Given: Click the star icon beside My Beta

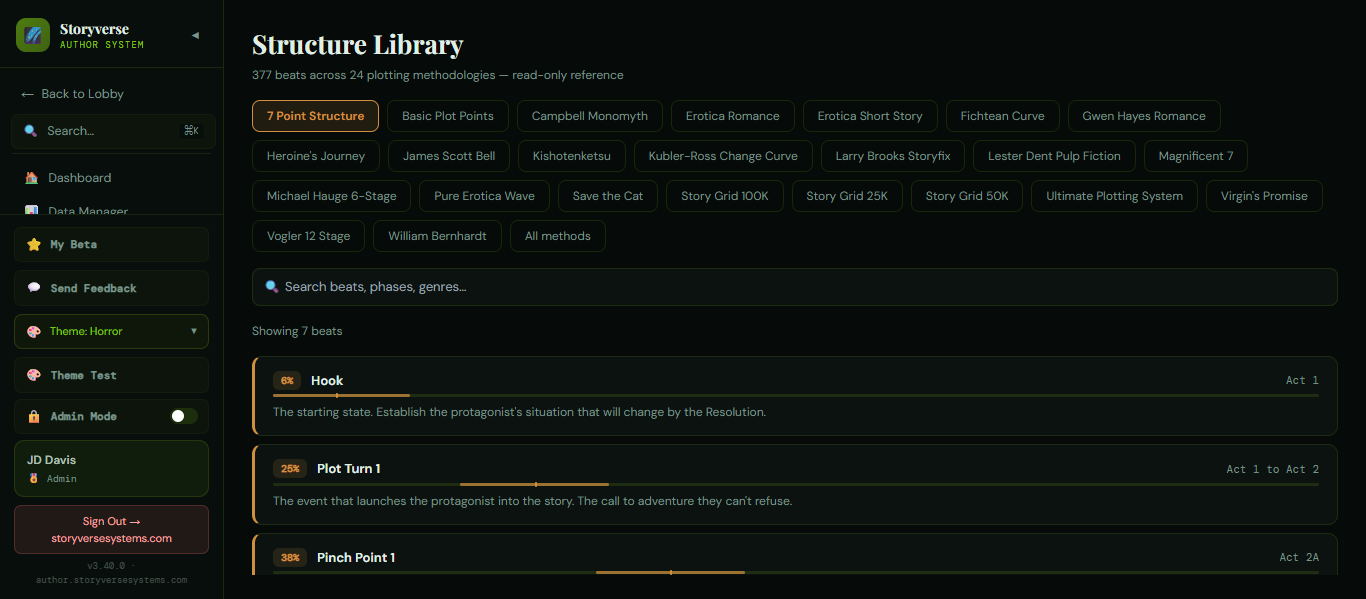Looking at the screenshot, I should (x=34, y=244).
